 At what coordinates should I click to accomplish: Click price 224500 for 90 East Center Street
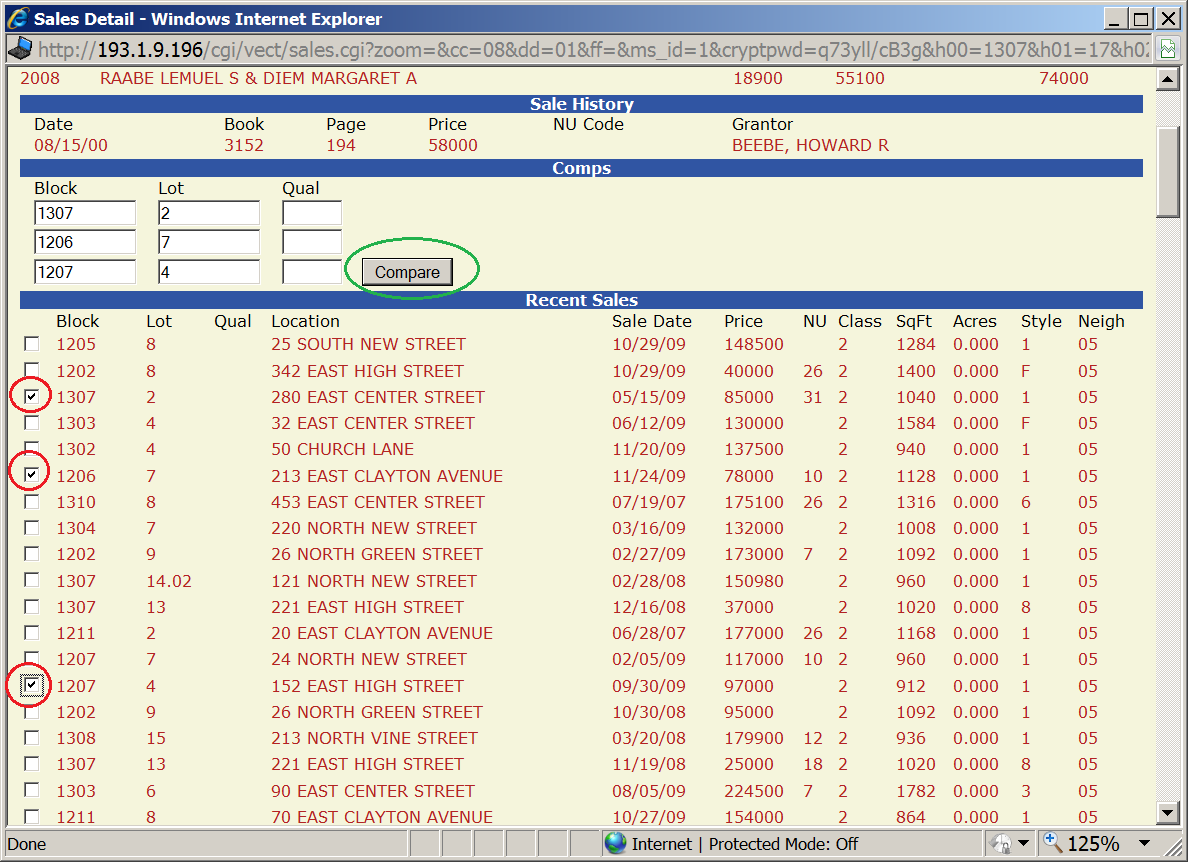tap(754, 791)
